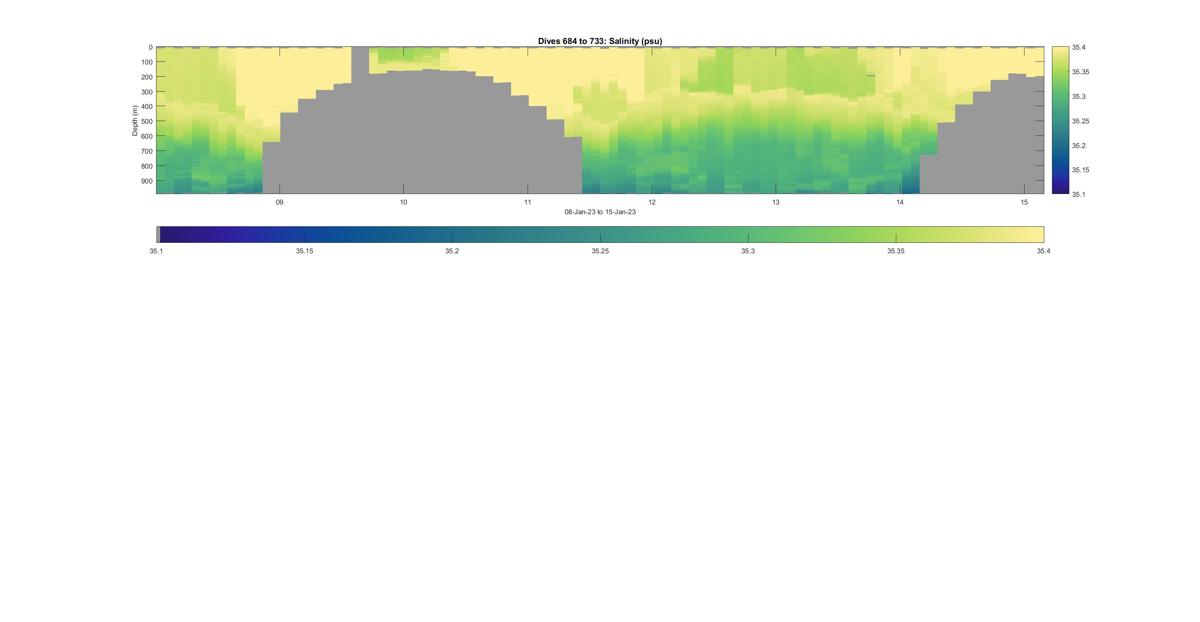Click "35.35" under the horizontal colorbar
This screenshot has height=622, width=1200.
click(896, 251)
